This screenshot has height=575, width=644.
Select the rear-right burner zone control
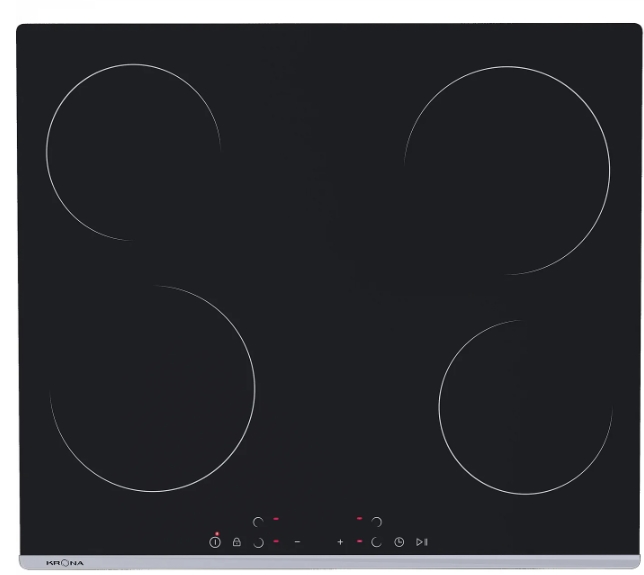(x=377, y=521)
